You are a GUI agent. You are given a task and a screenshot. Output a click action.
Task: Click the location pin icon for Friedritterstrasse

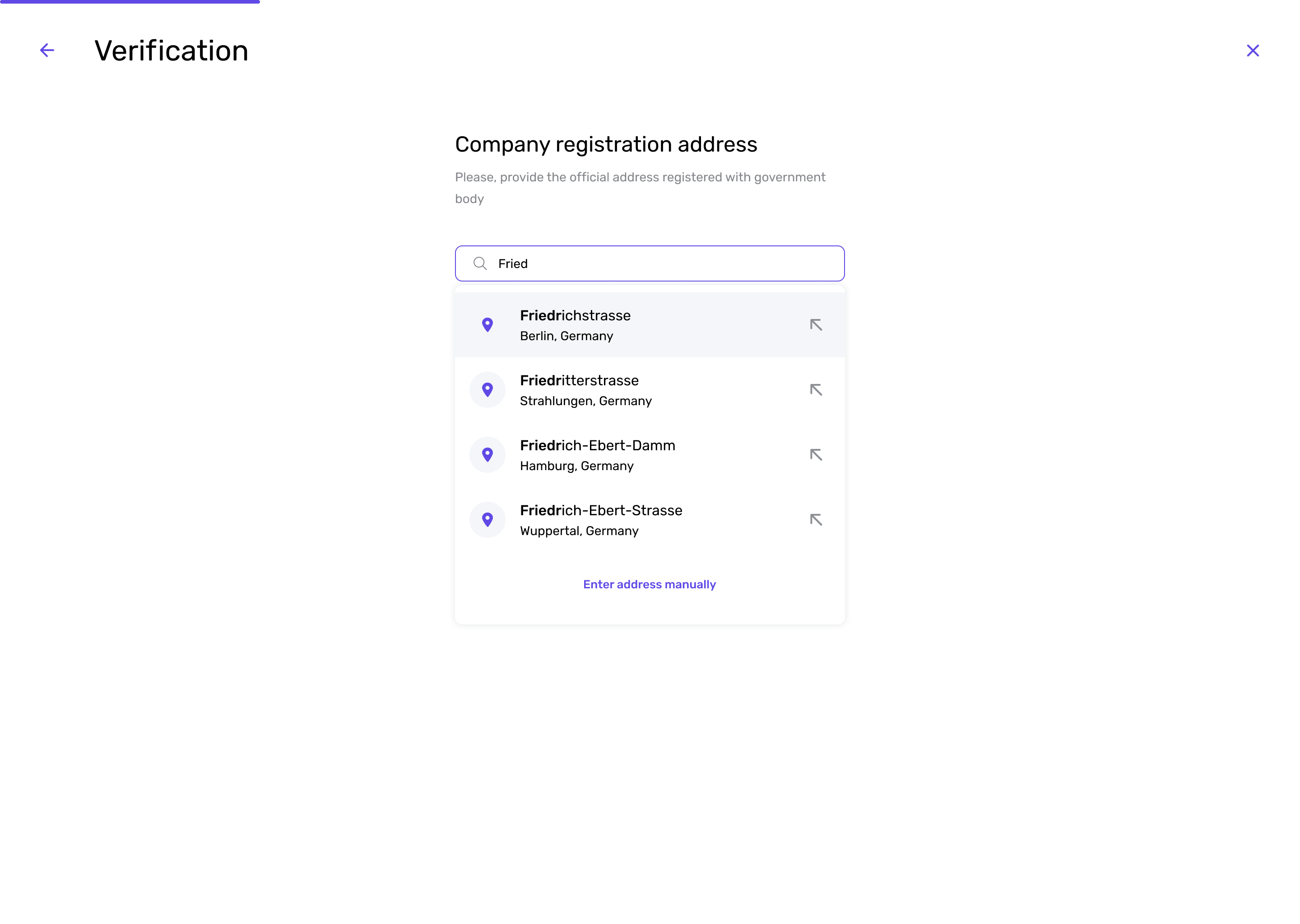pos(487,390)
